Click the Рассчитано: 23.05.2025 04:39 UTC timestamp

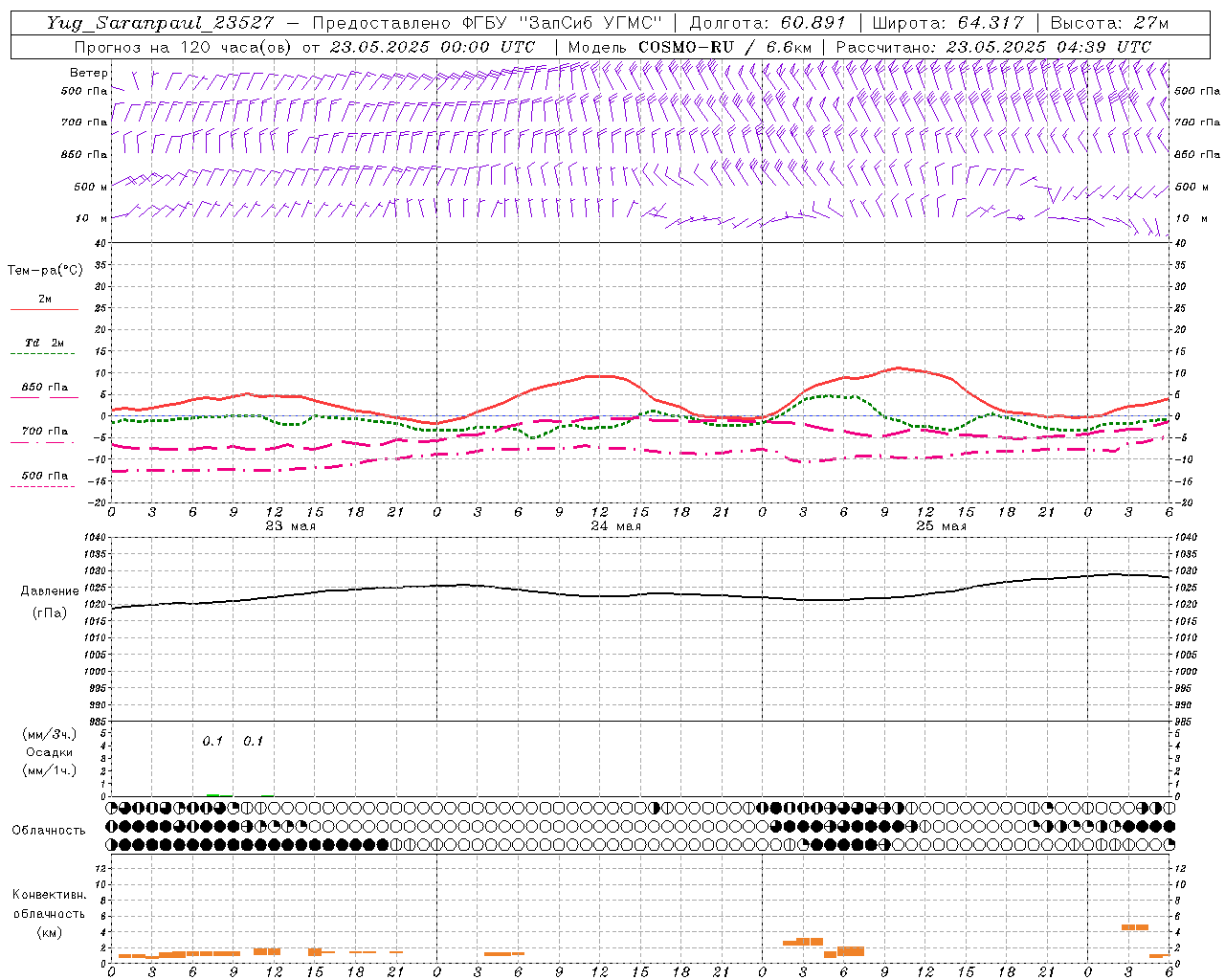[x=993, y=47]
